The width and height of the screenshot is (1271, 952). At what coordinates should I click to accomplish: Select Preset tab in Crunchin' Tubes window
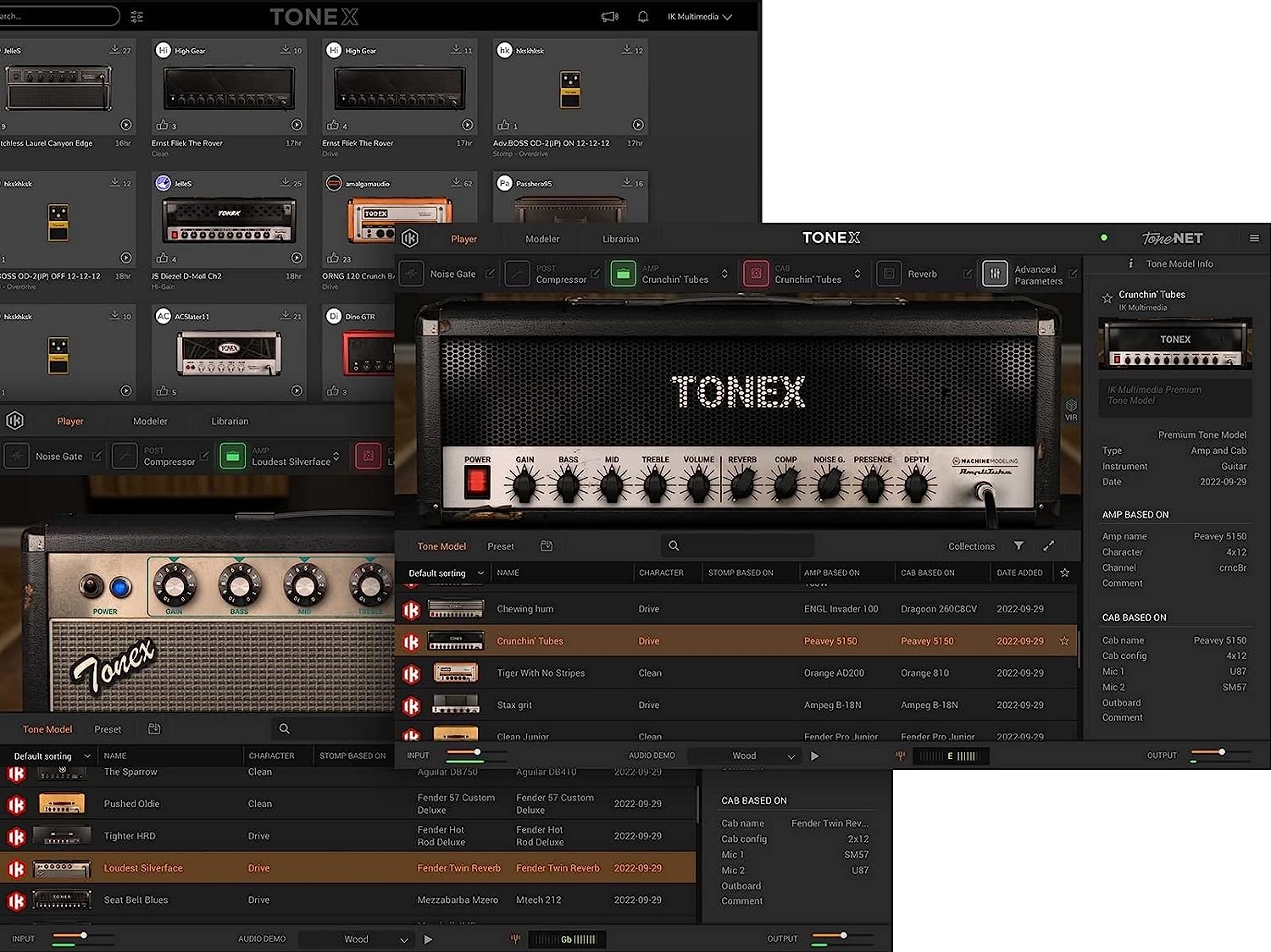click(x=501, y=546)
